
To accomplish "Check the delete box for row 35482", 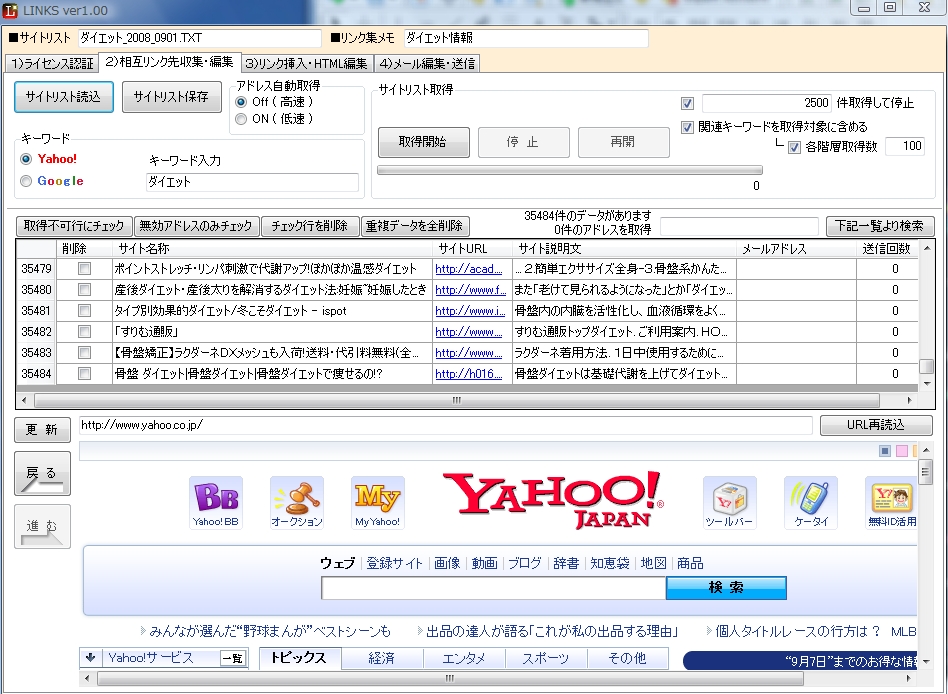I will (85, 332).
